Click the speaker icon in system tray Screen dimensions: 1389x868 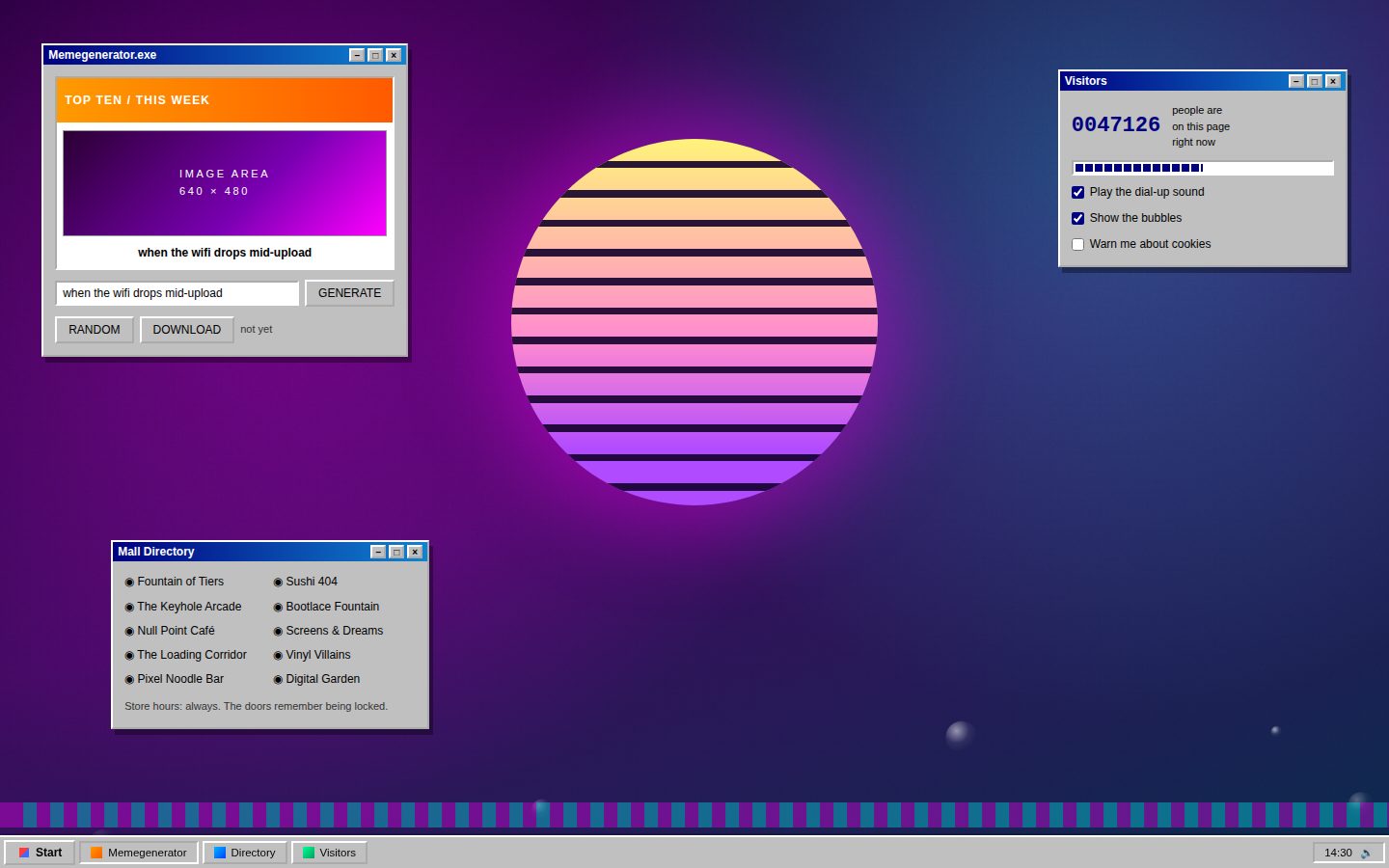click(x=1366, y=853)
